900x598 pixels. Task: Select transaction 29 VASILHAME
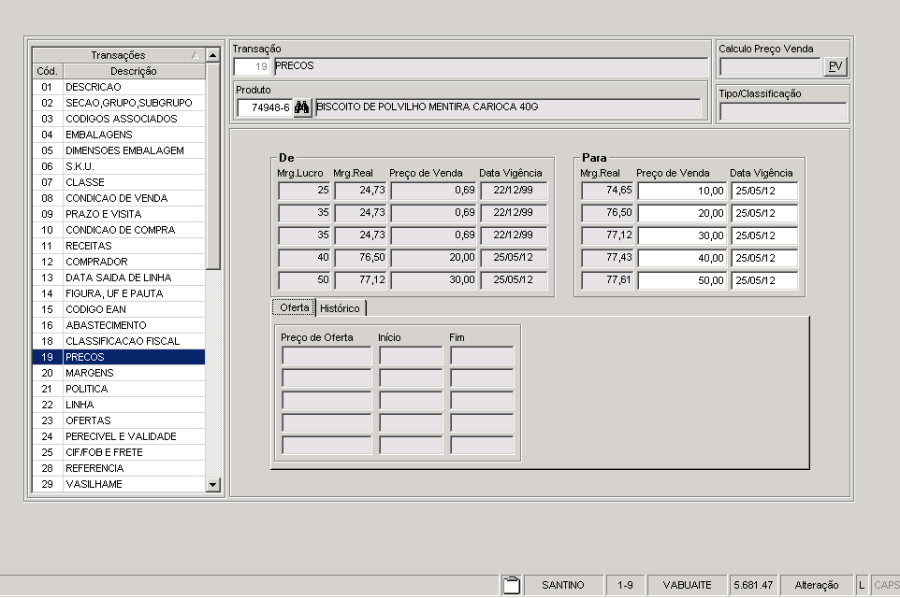pos(119,484)
